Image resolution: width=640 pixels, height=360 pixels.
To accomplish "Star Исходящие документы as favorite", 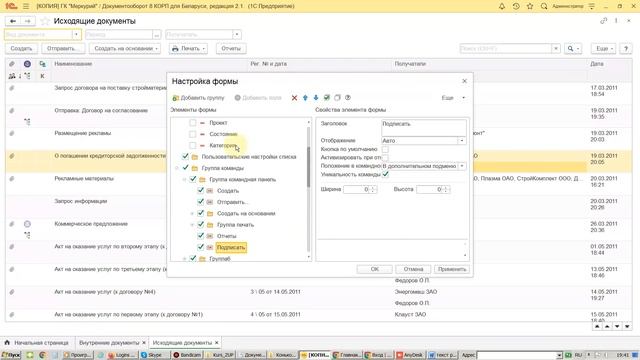I will (x=45, y=21).
